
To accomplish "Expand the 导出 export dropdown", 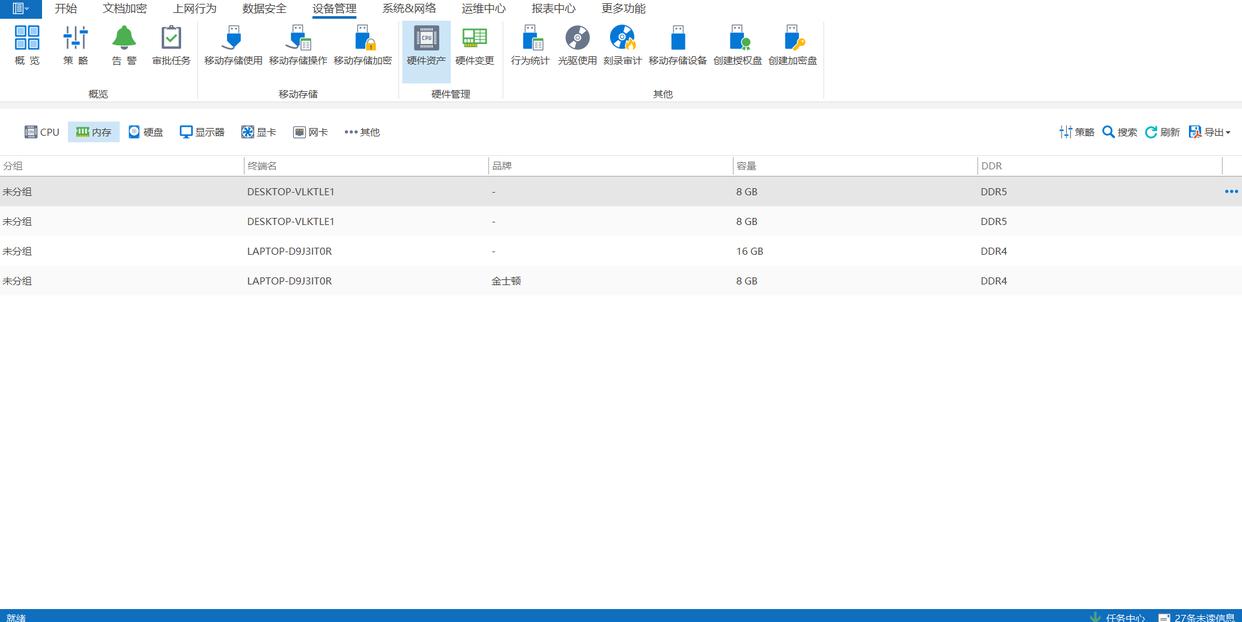I will click(x=1209, y=132).
